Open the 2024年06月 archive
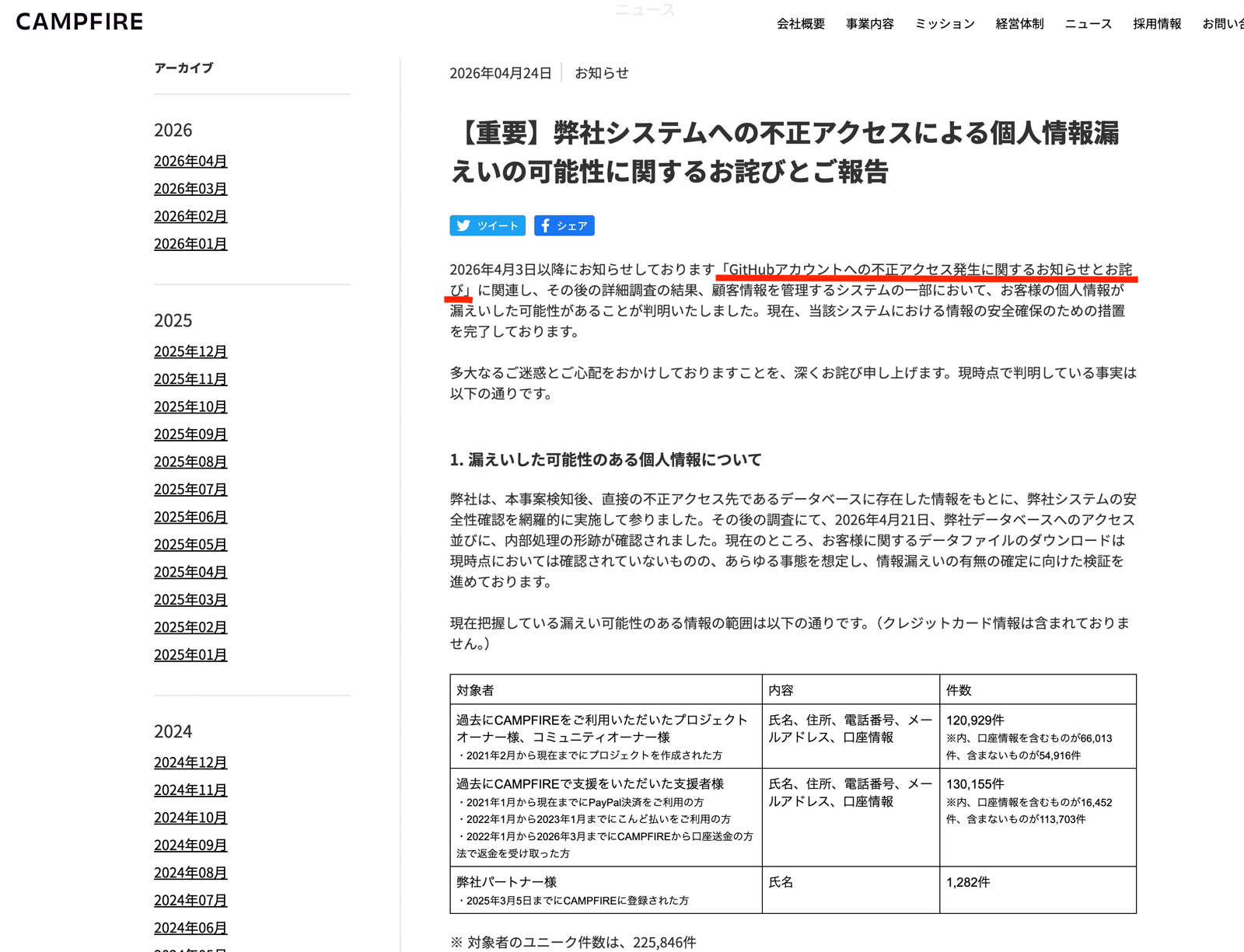This screenshot has height=952, width=1244. 190,928
